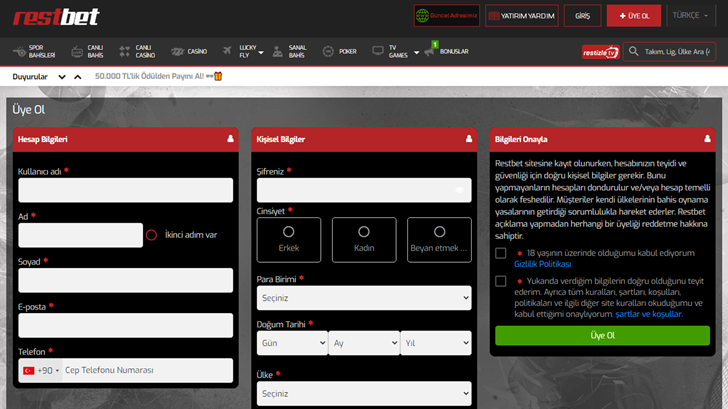Click the TV Games monitor icon

378,51
